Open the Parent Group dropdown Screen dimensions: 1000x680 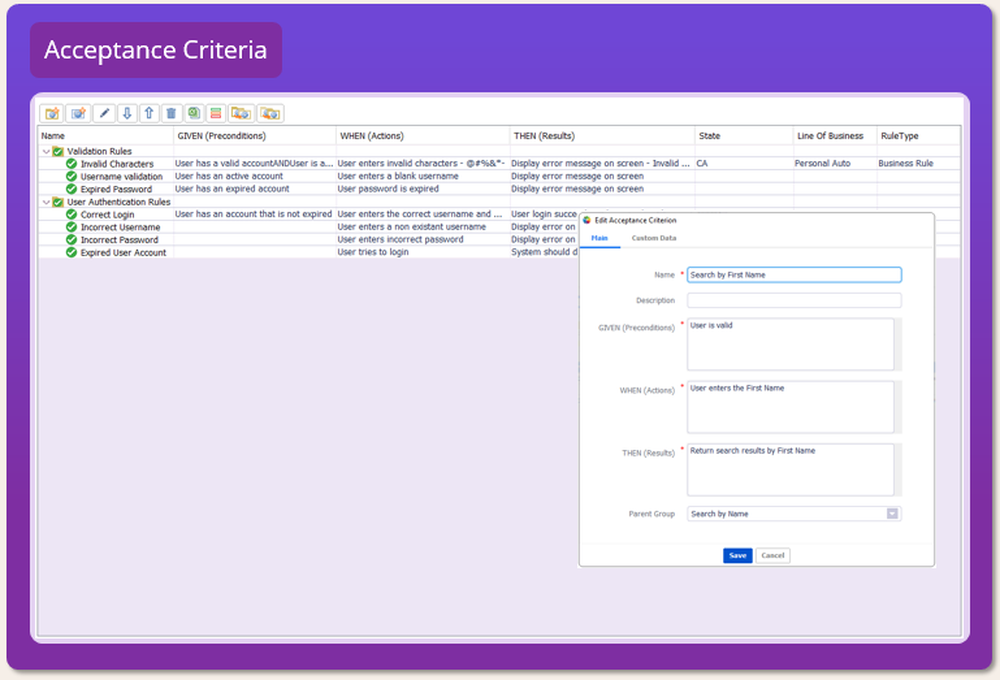(x=892, y=514)
